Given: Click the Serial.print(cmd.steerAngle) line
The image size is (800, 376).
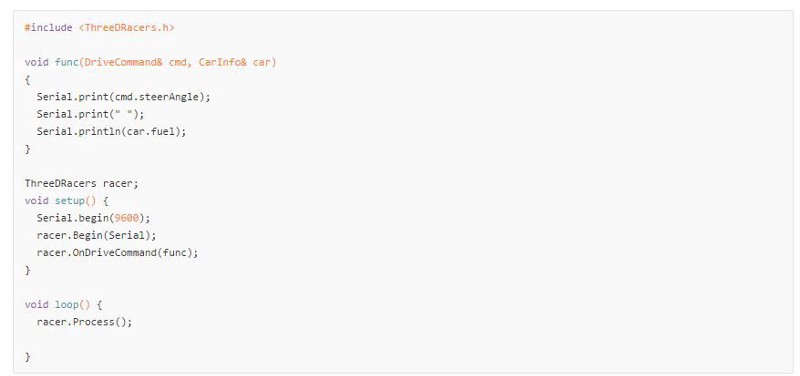Looking at the screenshot, I should [123, 97].
